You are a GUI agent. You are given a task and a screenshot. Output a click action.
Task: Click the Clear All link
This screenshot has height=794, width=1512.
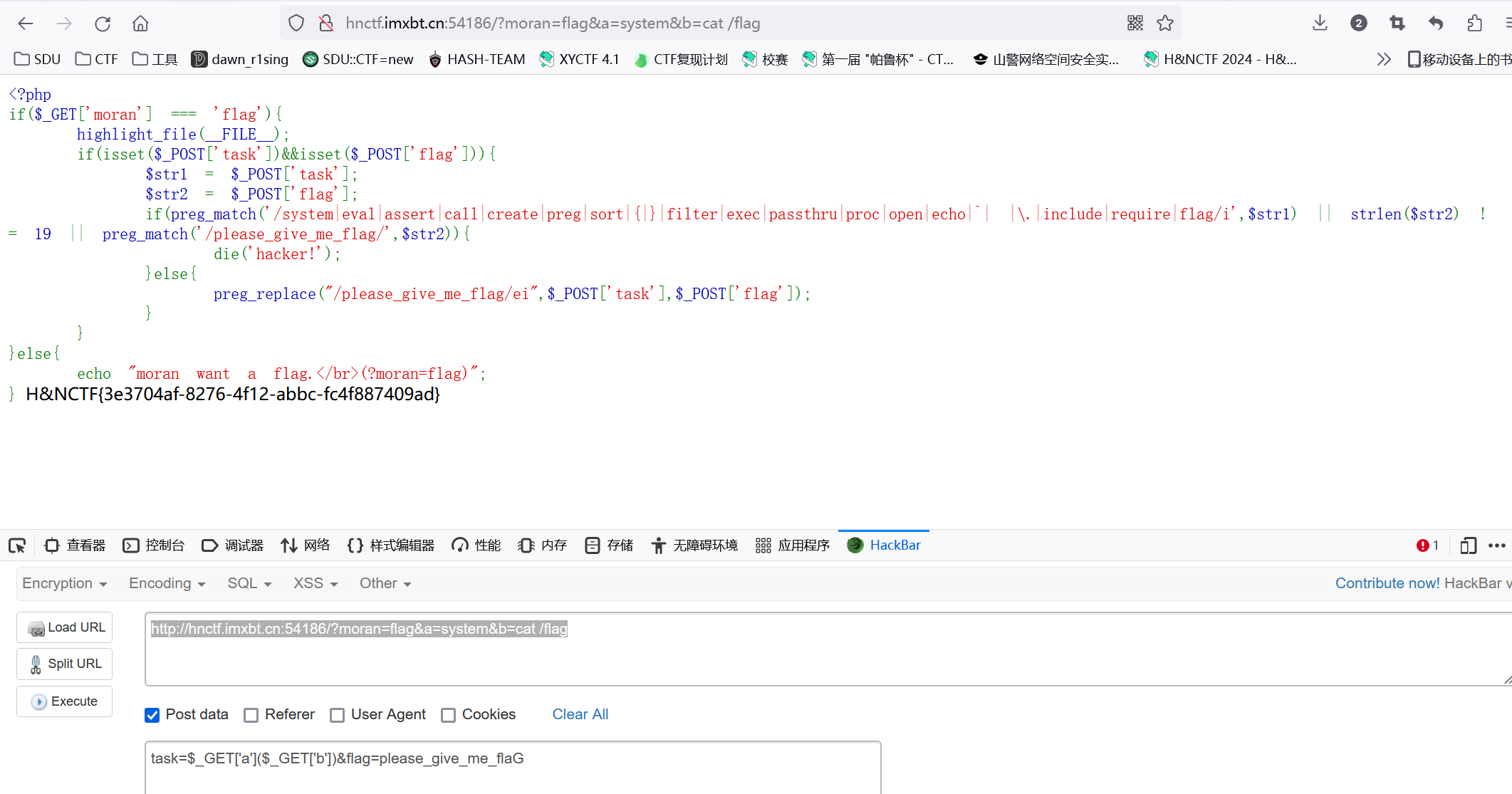tap(580, 714)
